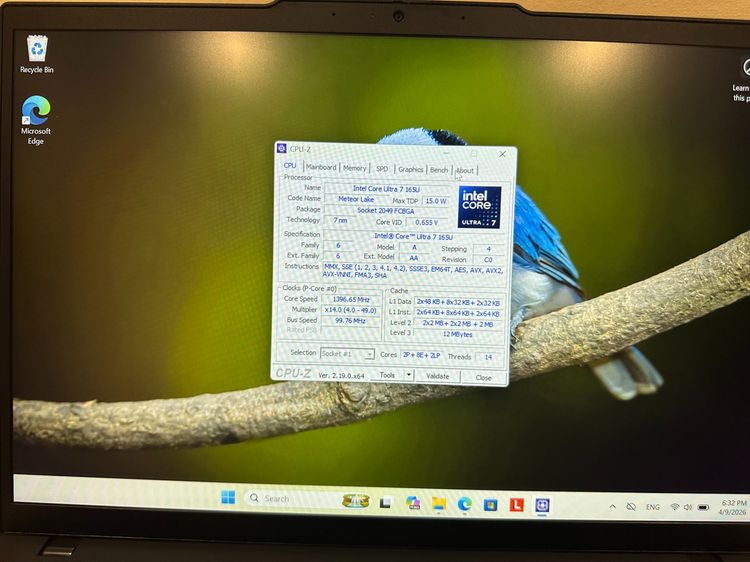Click the Cores value 2P + 8E + 2LP

coord(421,355)
